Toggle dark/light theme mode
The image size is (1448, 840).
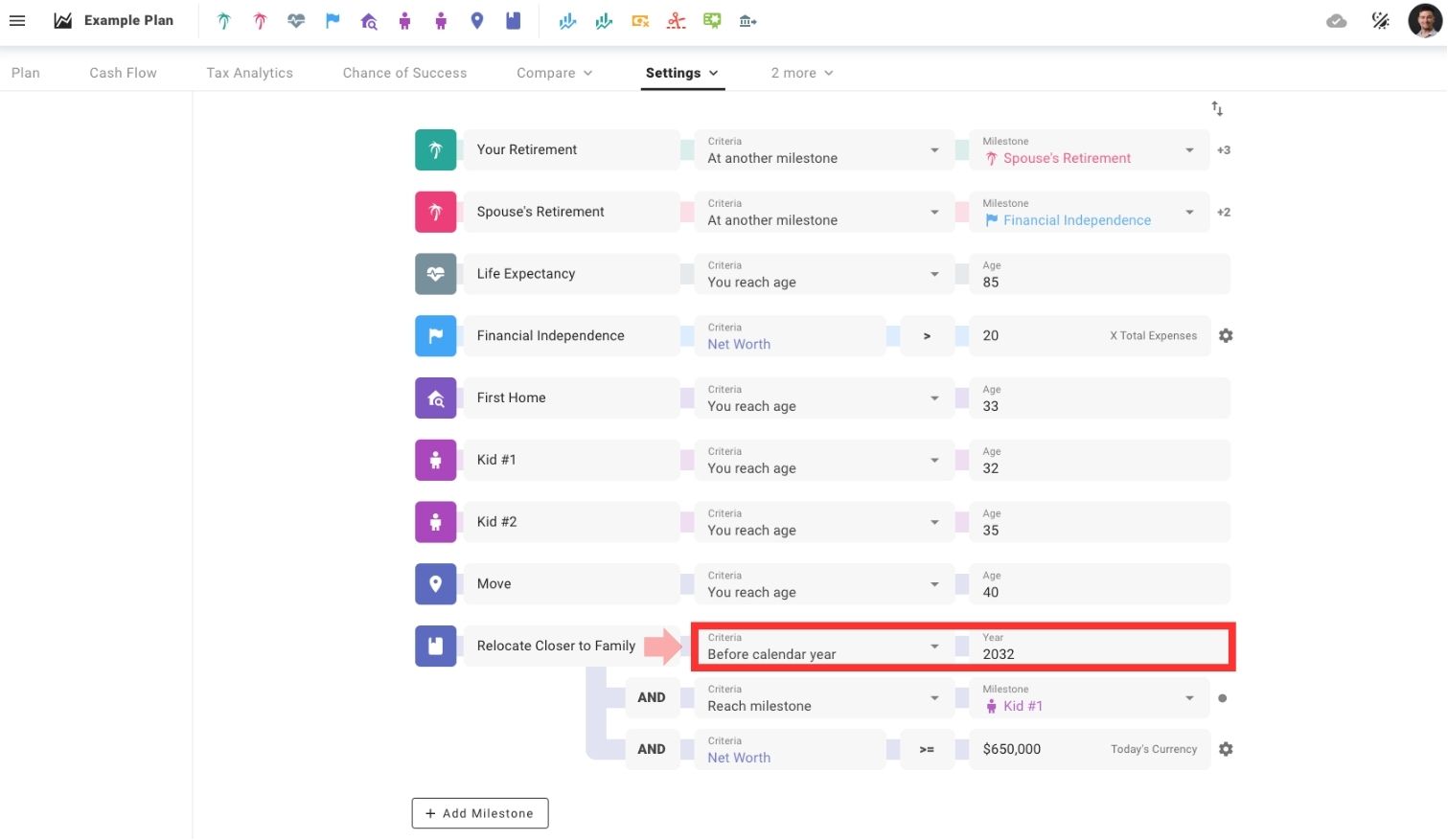tap(1380, 21)
